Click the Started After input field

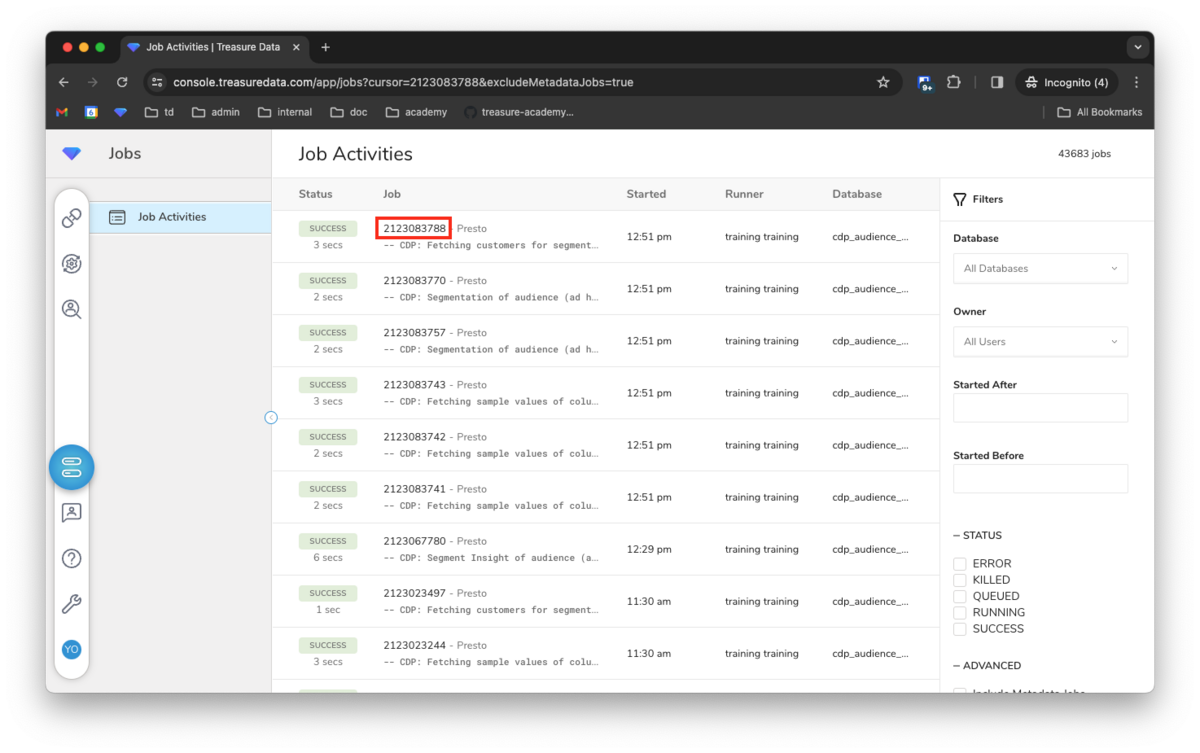[1040, 407]
